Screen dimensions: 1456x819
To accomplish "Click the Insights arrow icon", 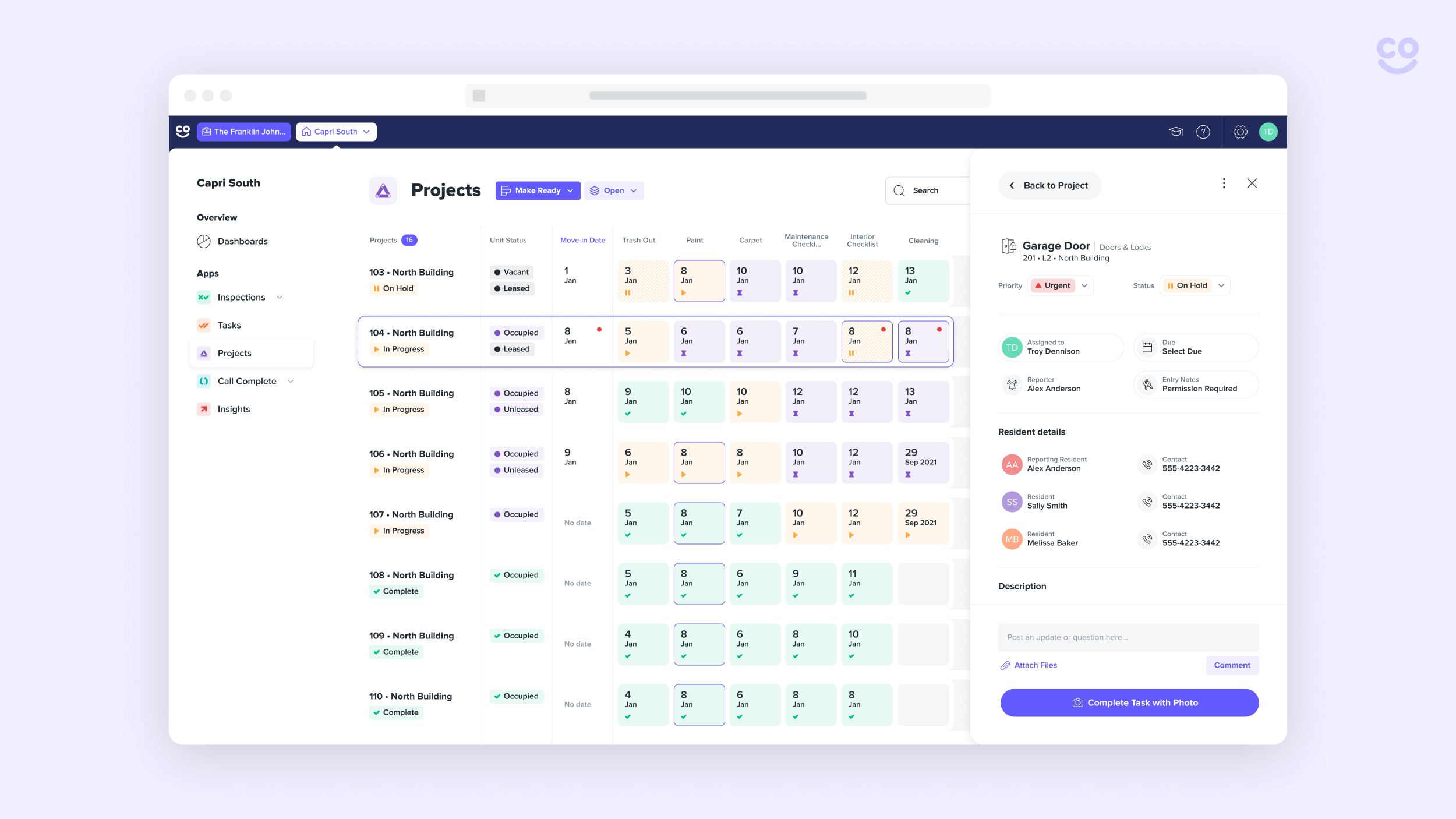I will tap(204, 409).
